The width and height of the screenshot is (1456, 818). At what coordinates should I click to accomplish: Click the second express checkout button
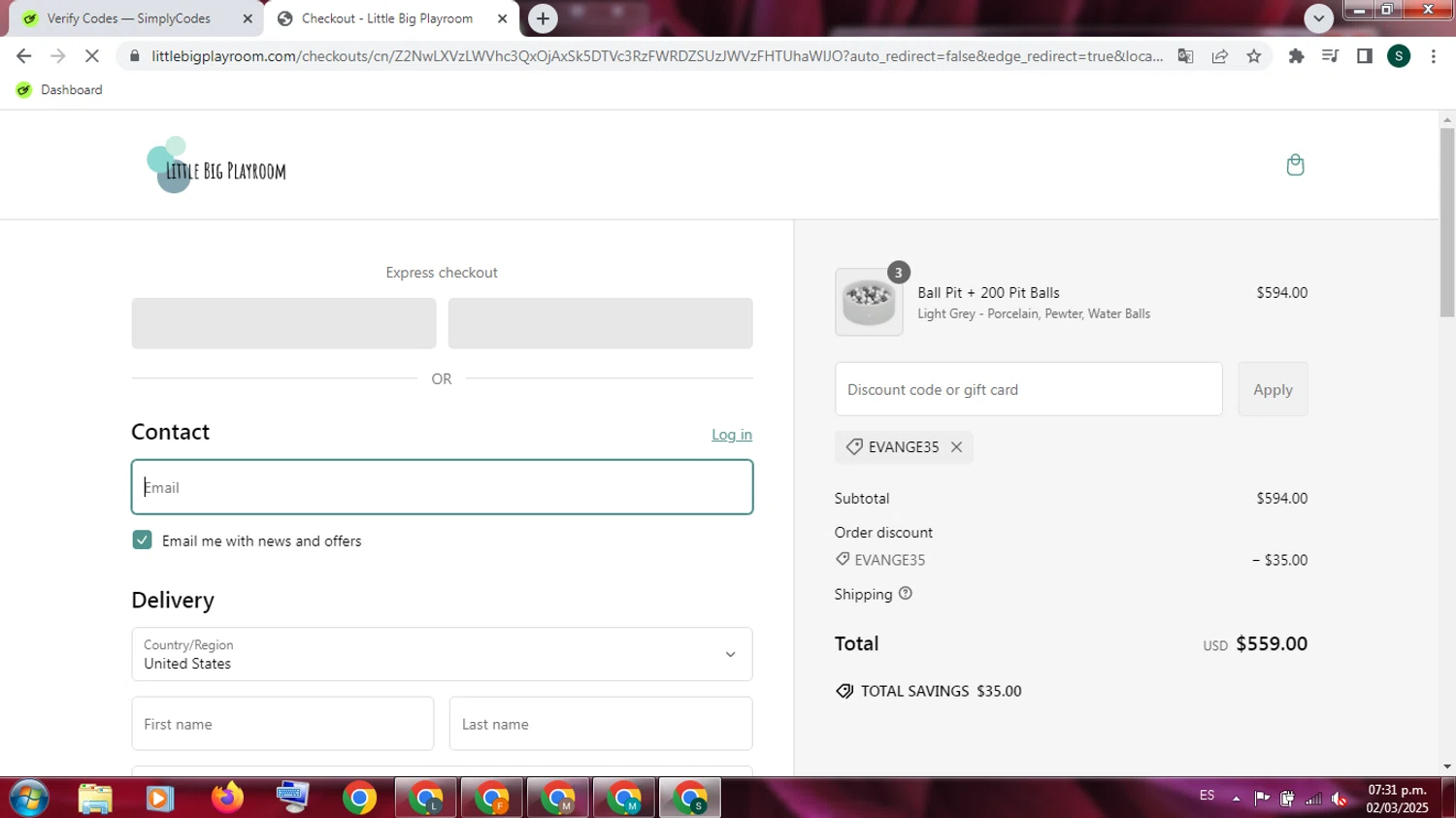[x=600, y=323]
